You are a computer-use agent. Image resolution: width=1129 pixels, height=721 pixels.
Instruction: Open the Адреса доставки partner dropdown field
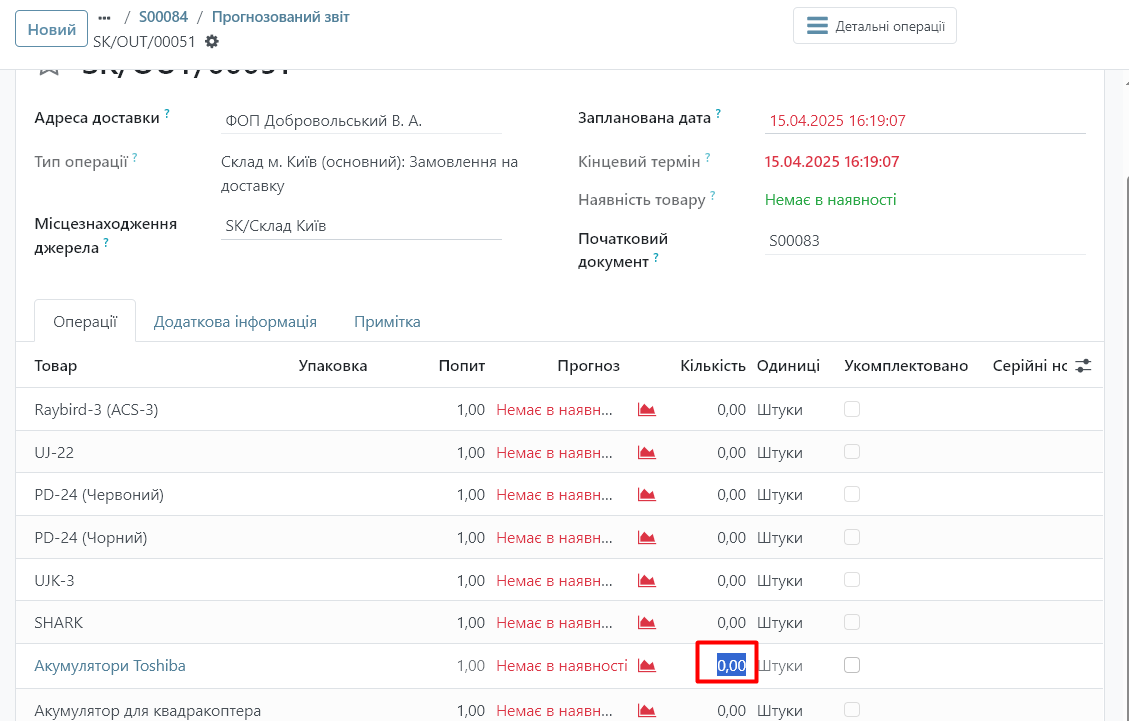[x=360, y=121]
